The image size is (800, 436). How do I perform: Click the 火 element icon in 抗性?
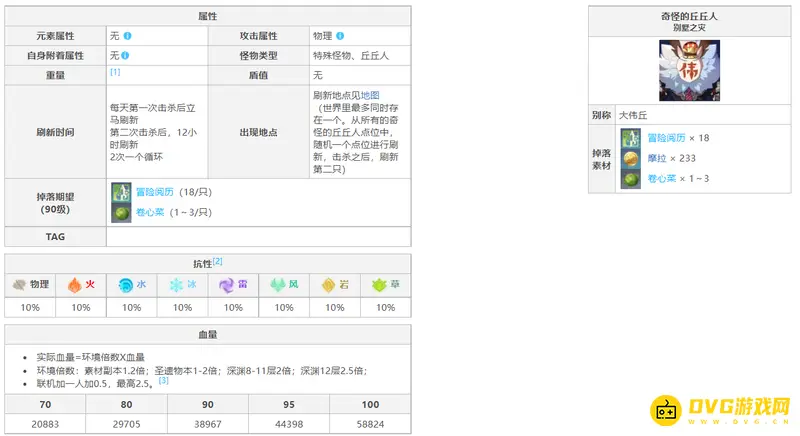[75, 284]
